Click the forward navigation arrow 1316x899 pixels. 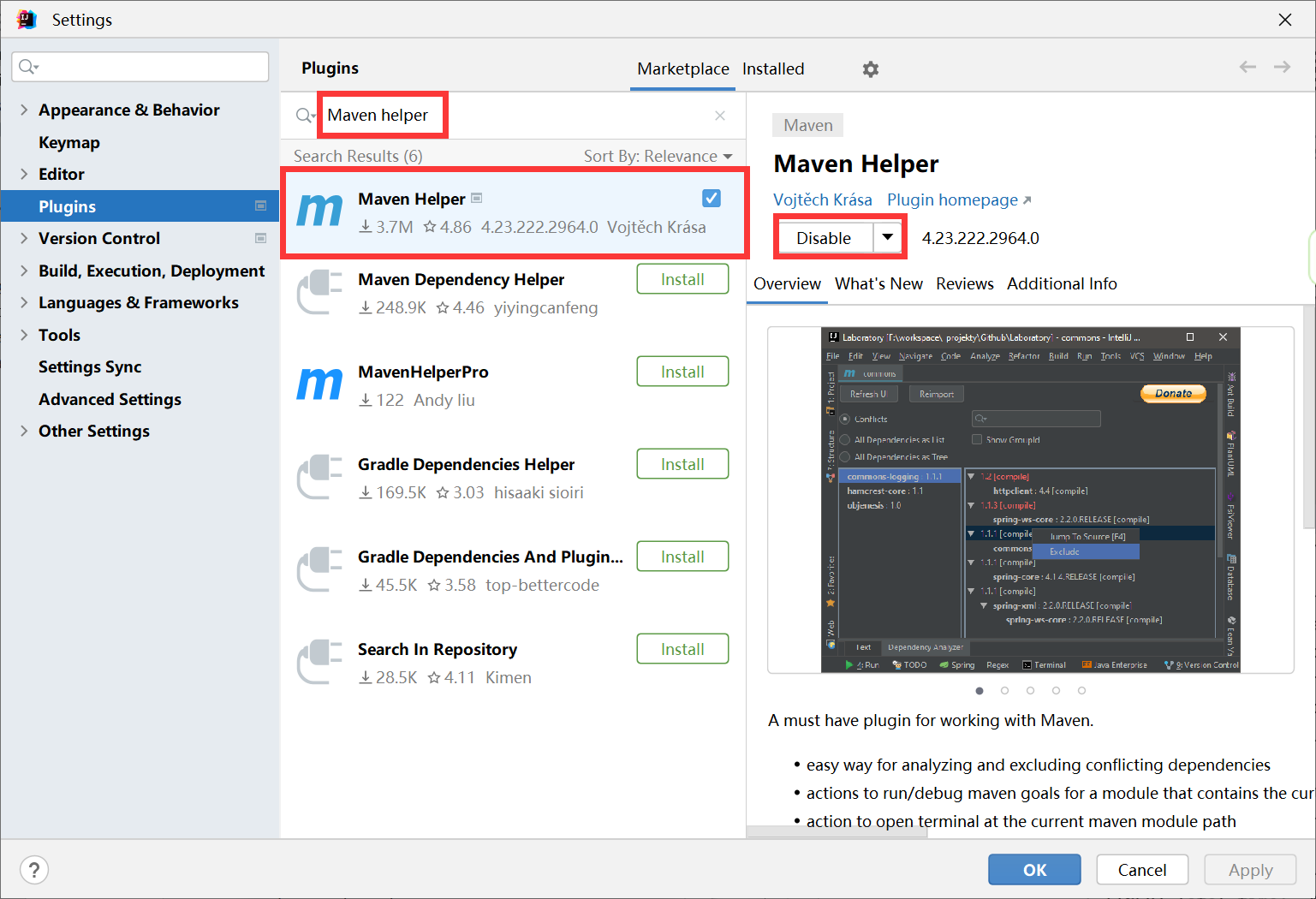pos(1282,67)
